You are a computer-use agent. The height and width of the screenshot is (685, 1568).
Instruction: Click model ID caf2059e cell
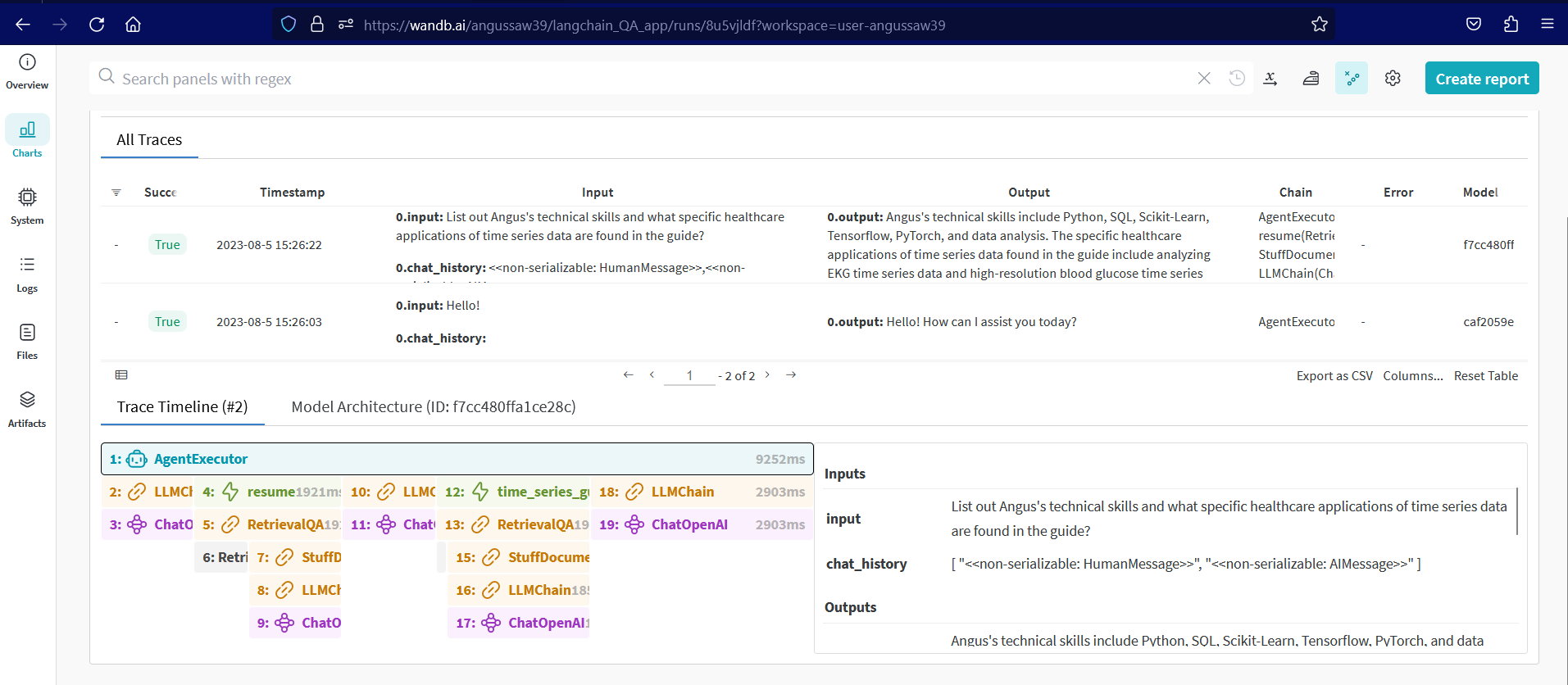(1488, 322)
